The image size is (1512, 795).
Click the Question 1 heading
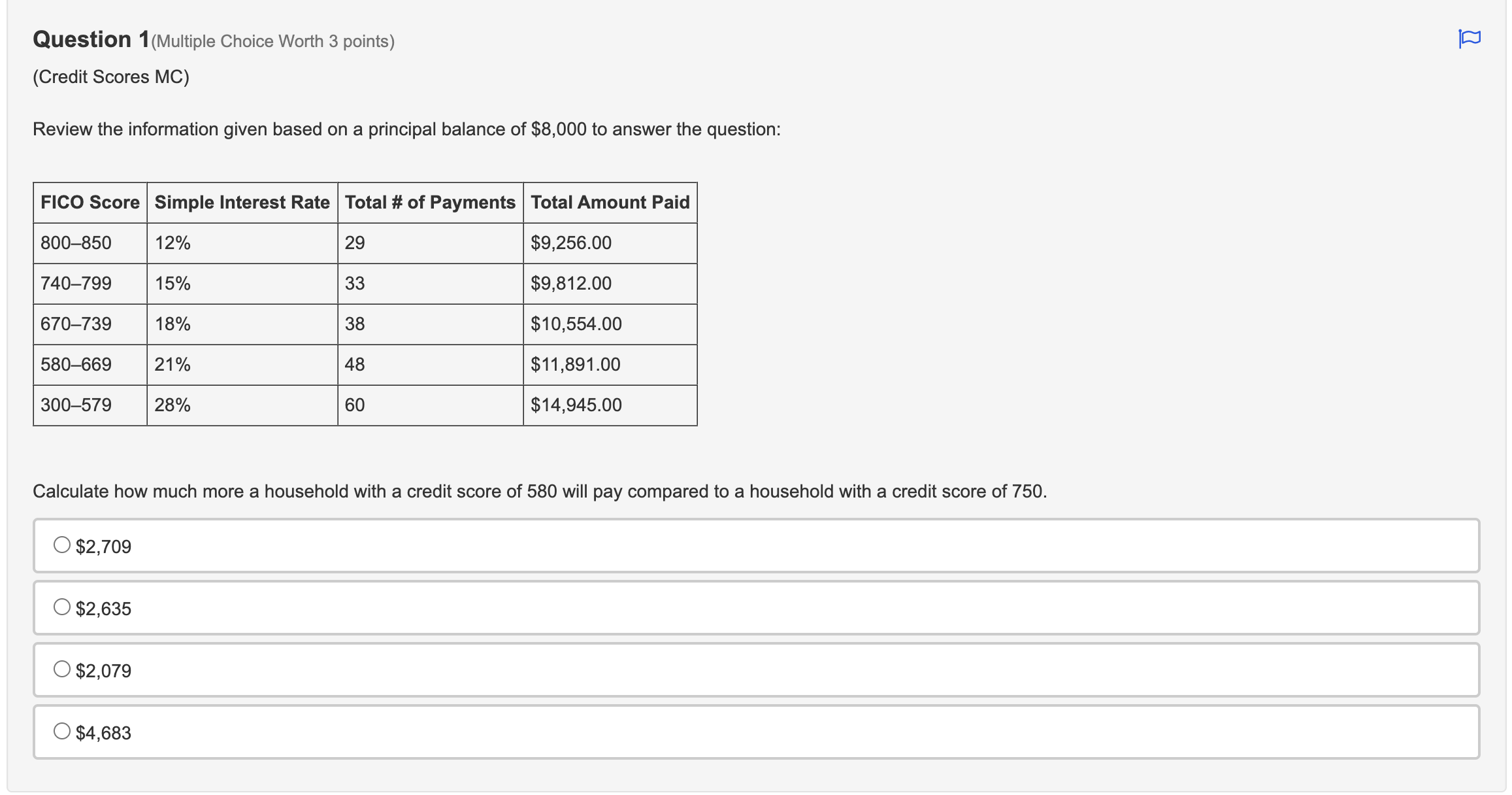(91, 39)
